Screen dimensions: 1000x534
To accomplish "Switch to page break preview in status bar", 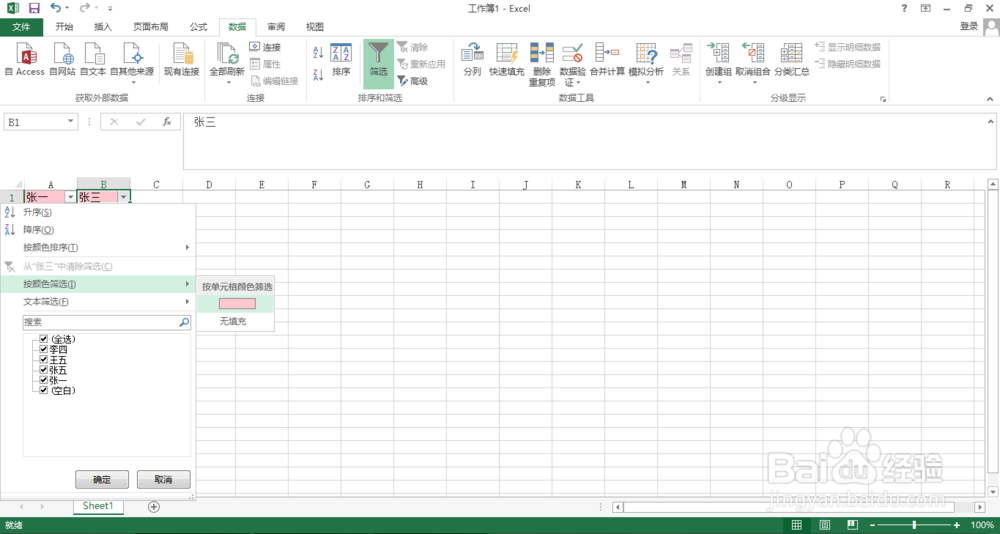I will click(x=853, y=524).
